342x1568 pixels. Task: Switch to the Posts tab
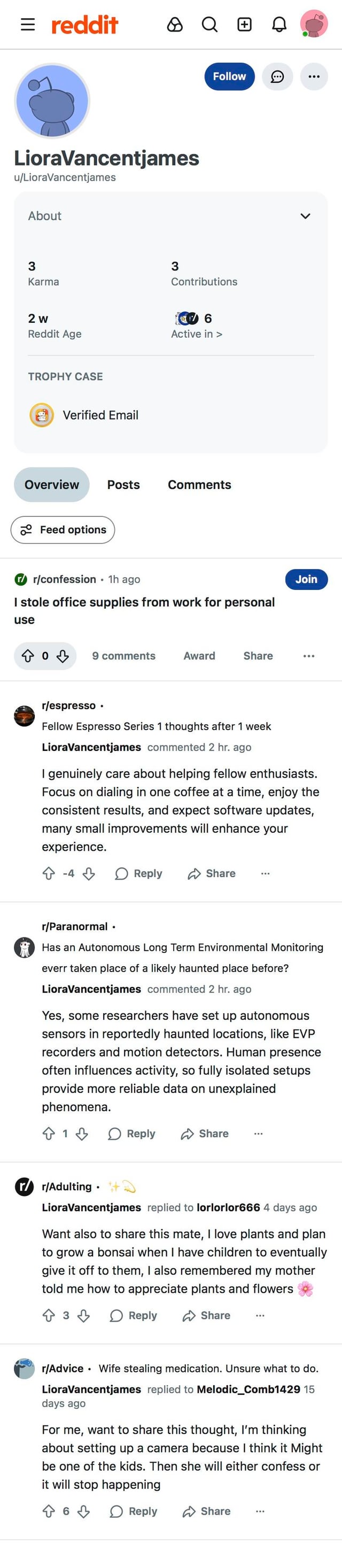point(123,485)
